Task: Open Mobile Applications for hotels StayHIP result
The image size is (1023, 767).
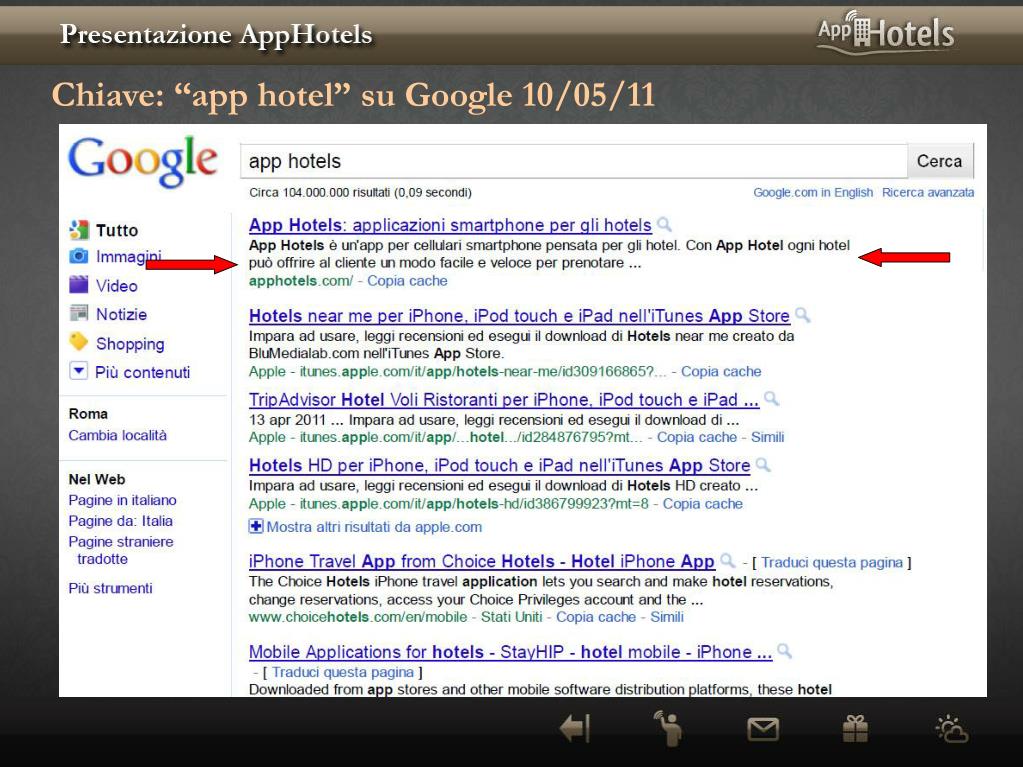Action: point(510,652)
